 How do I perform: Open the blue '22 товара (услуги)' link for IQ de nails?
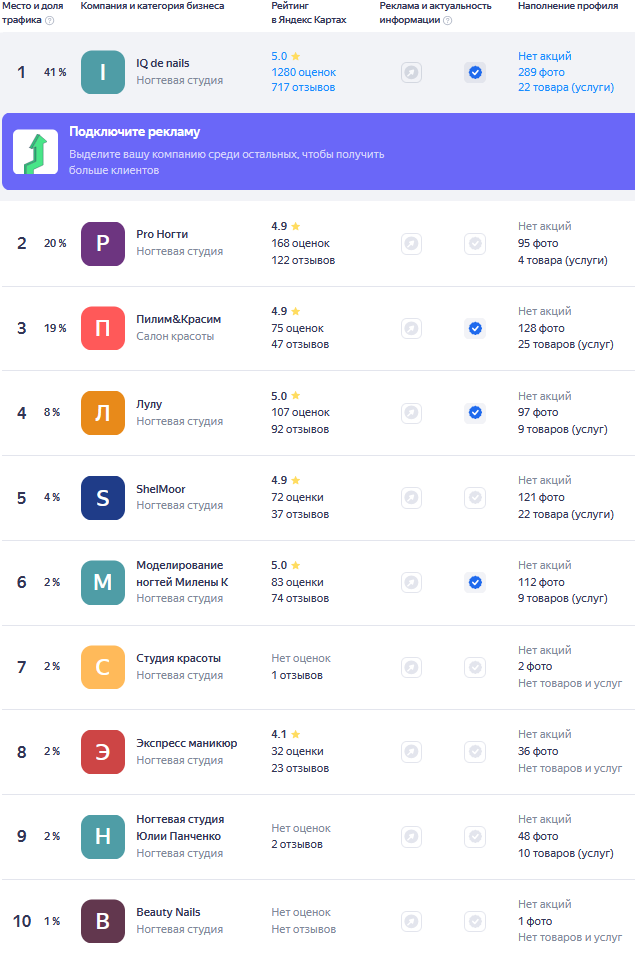tap(566, 88)
